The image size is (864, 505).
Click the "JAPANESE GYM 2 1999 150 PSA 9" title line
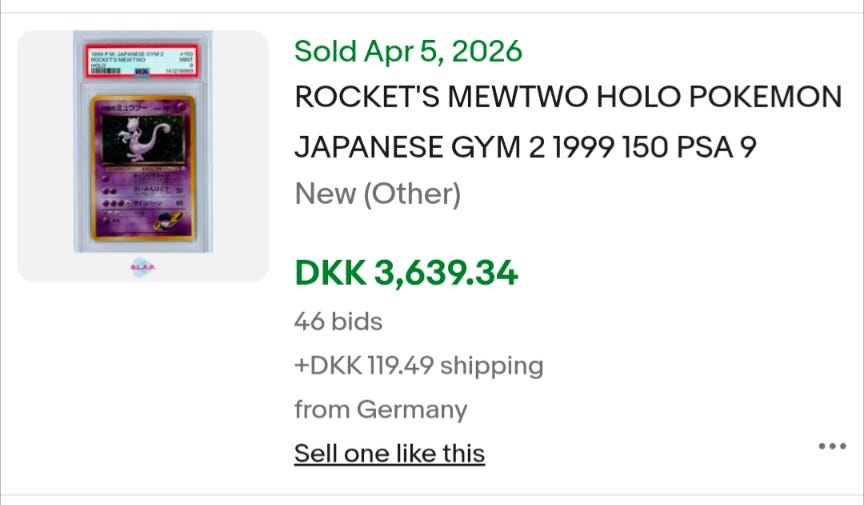click(525, 146)
